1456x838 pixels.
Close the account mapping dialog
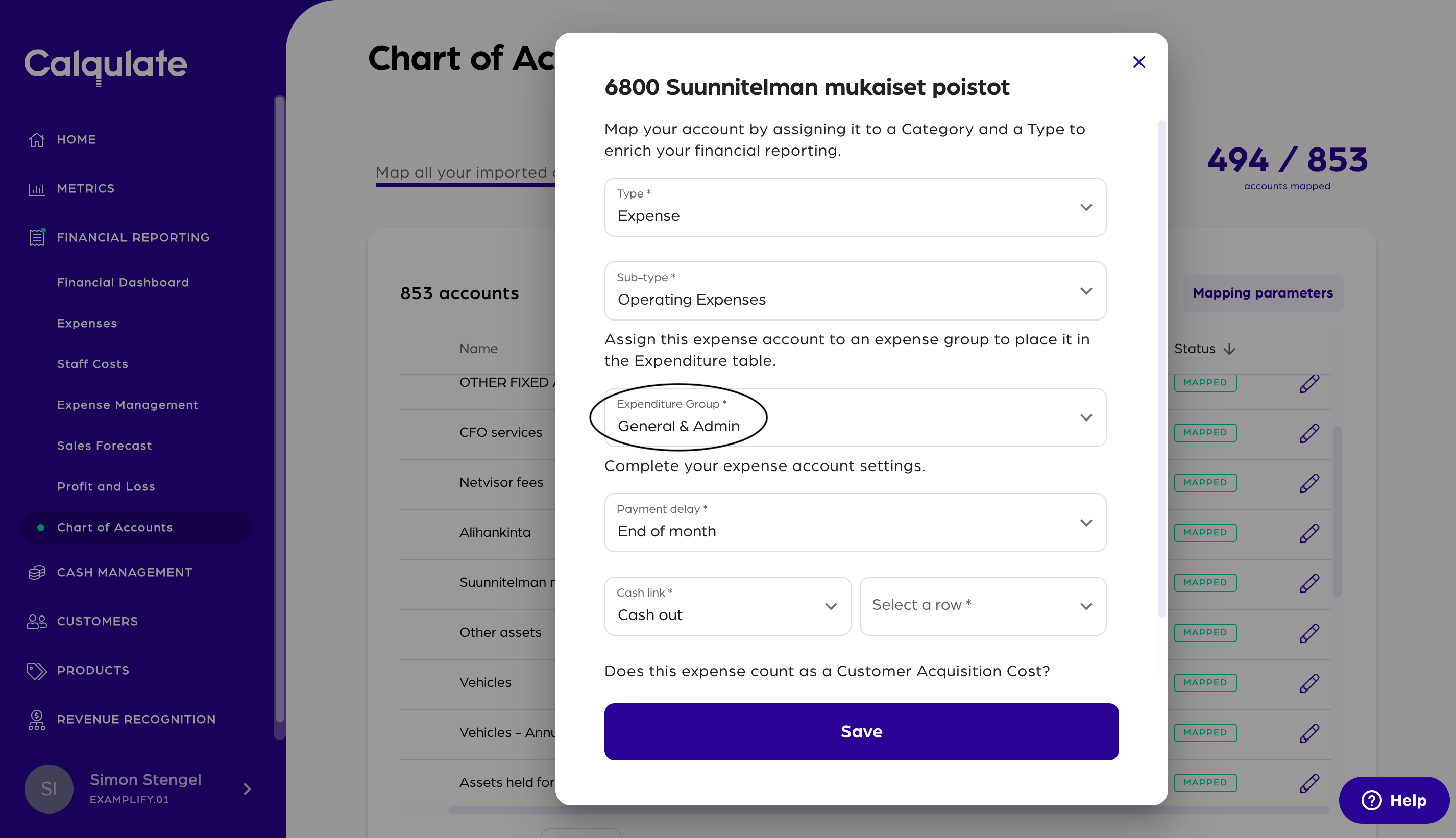pyautogui.click(x=1138, y=62)
